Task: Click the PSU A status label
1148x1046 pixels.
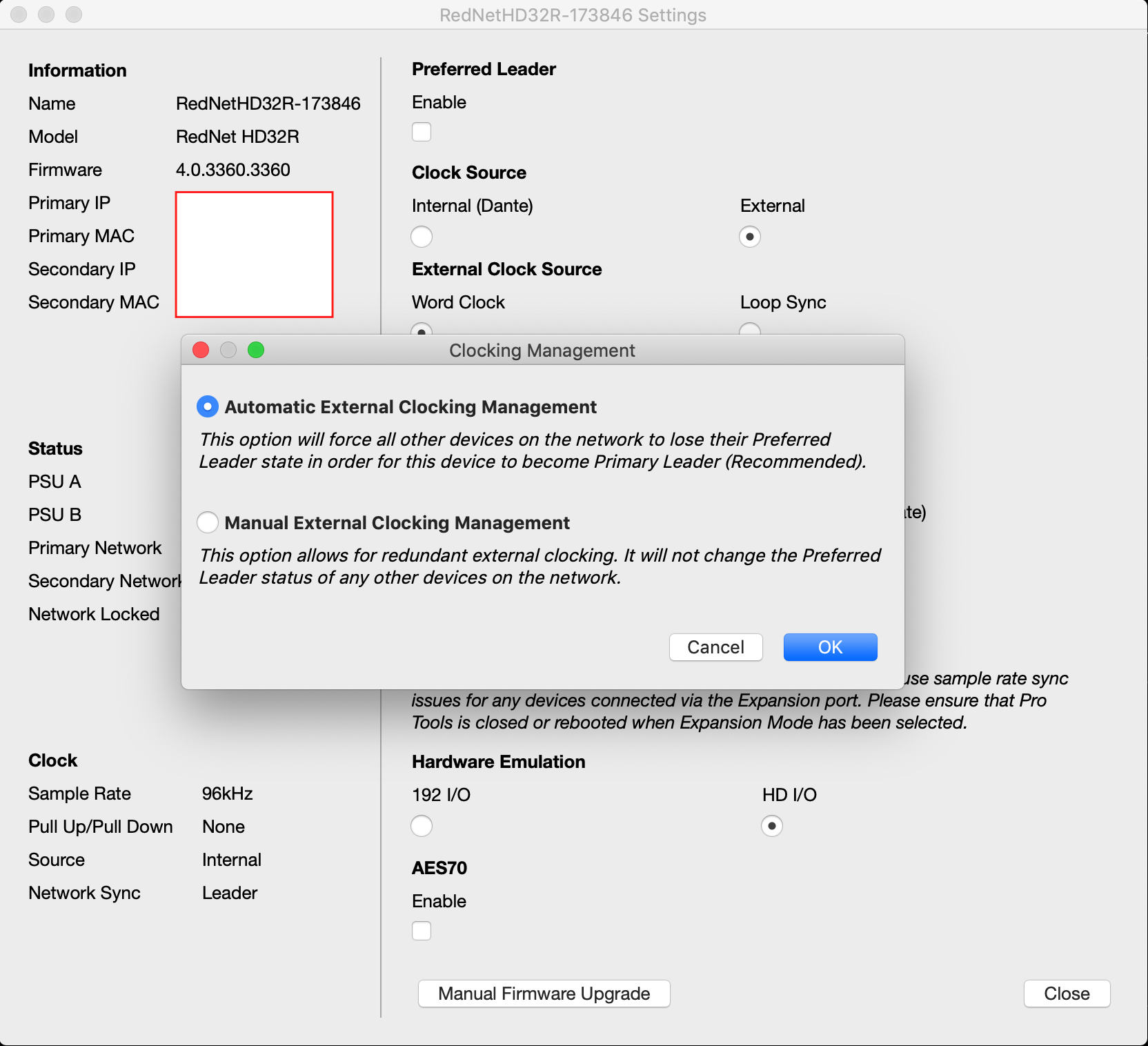Action: pos(55,482)
